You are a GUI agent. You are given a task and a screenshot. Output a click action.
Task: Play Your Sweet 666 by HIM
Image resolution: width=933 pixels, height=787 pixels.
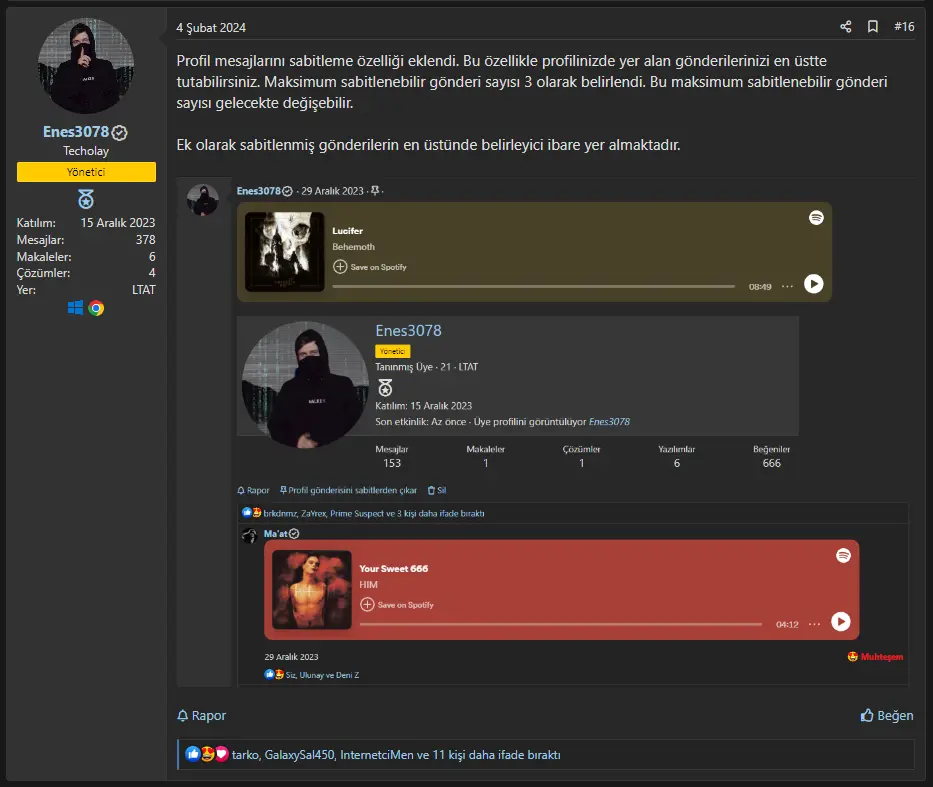coord(840,622)
